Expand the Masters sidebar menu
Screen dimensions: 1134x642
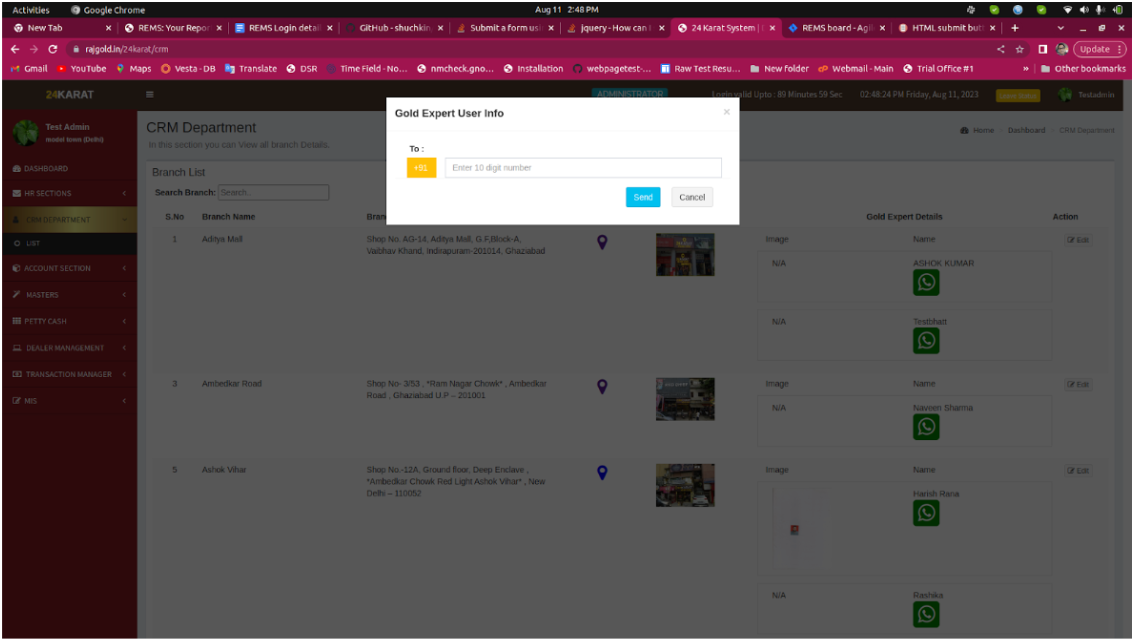pyautogui.click(x=68, y=295)
